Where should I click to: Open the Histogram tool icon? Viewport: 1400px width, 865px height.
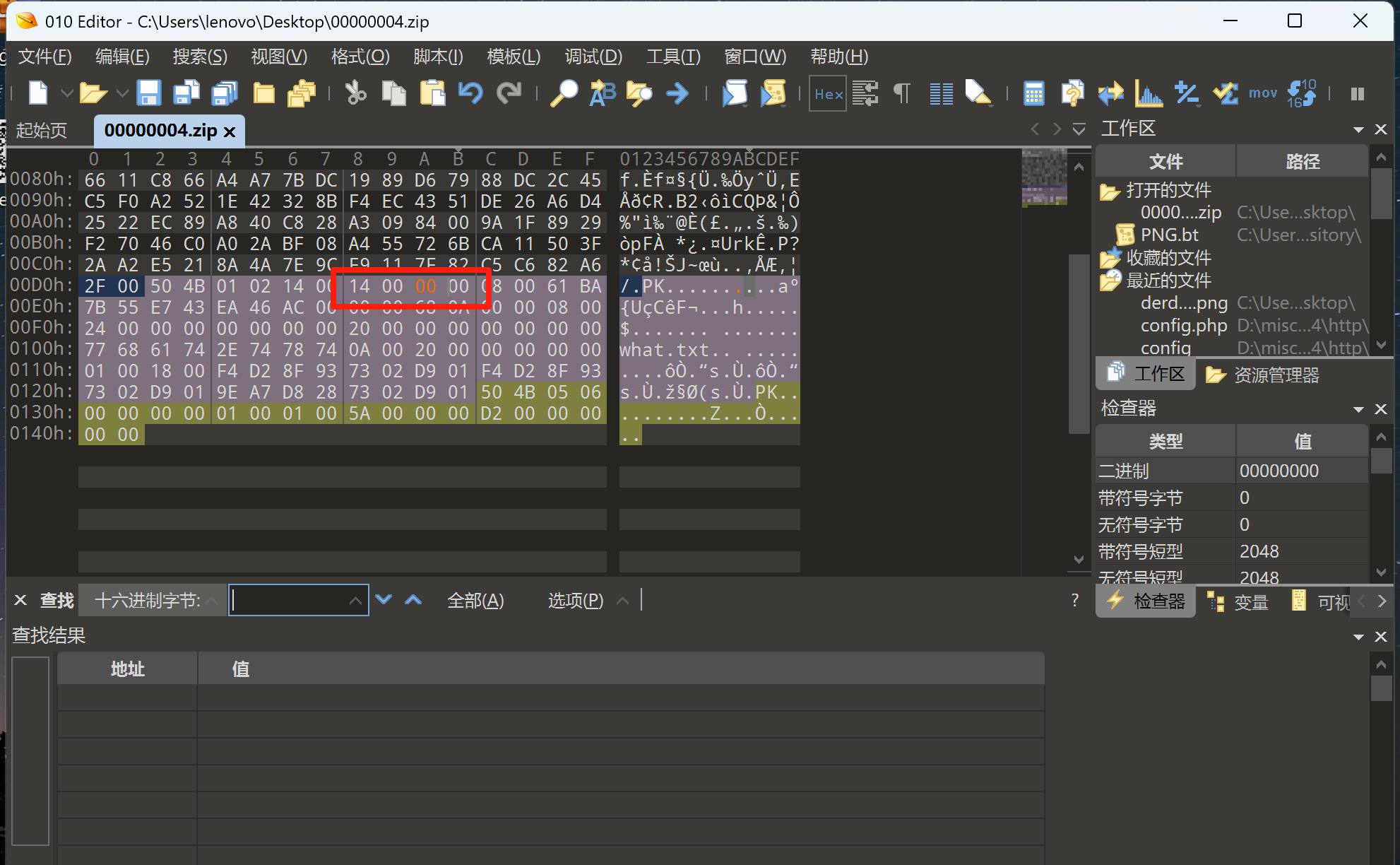1149,93
